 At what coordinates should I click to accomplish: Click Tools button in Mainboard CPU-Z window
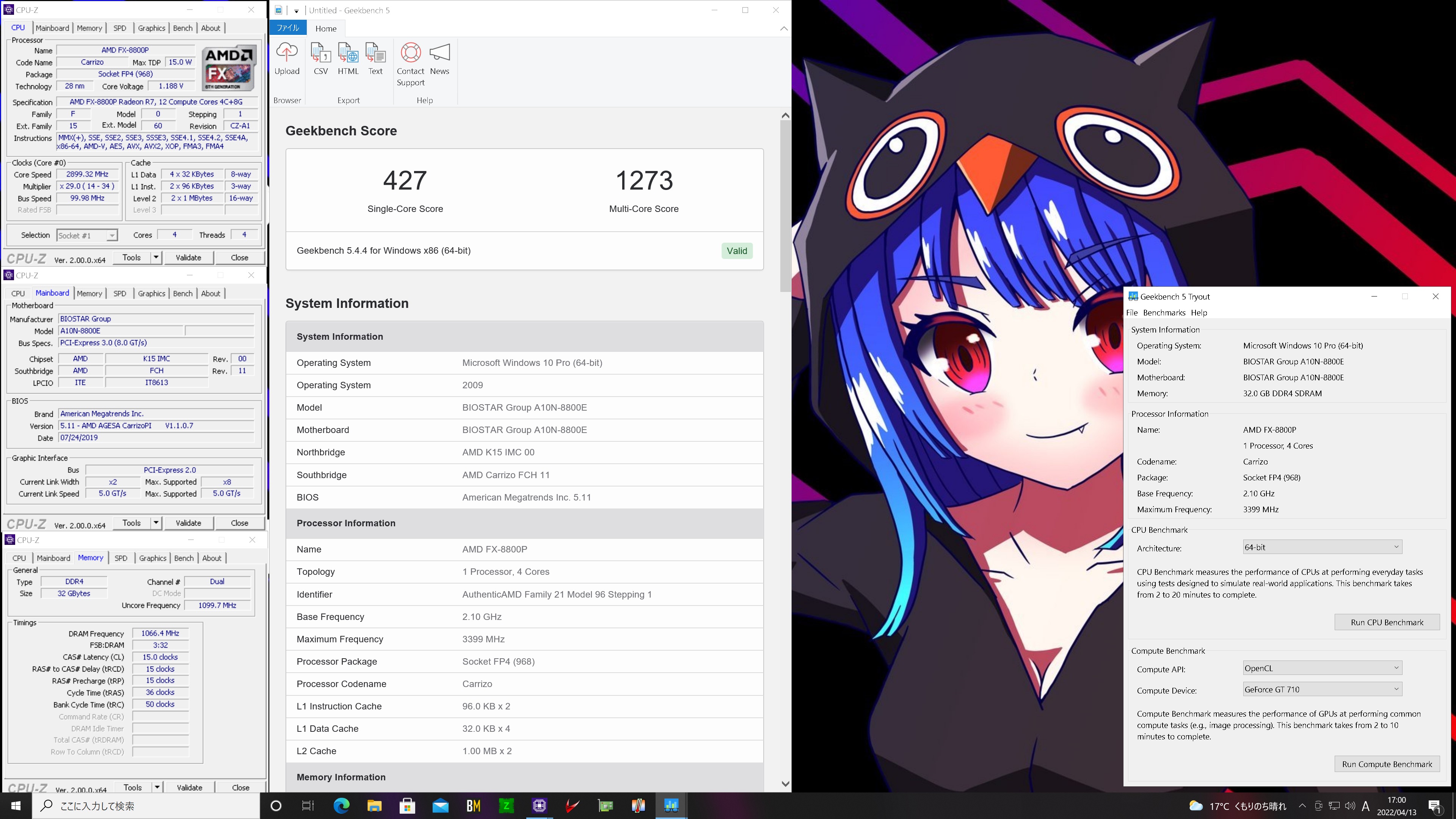pyautogui.click(x=132, y=523)
